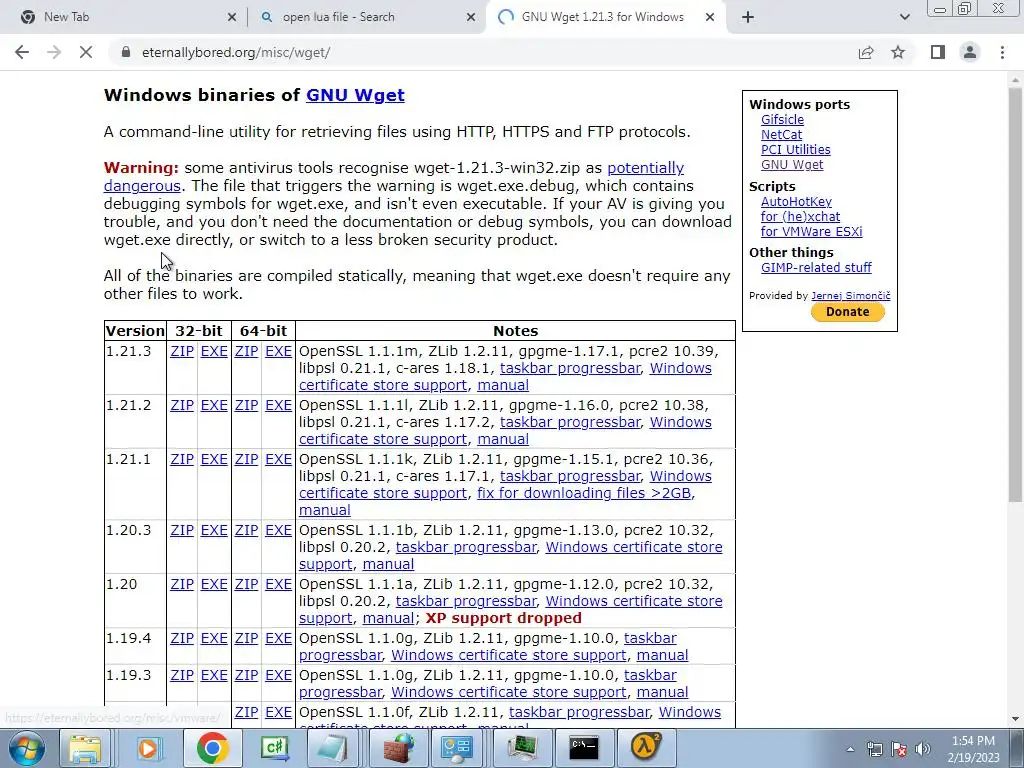Close the GNU Wget tab
The height and width of the screenshot is (768, 1024).
[710, 17]
